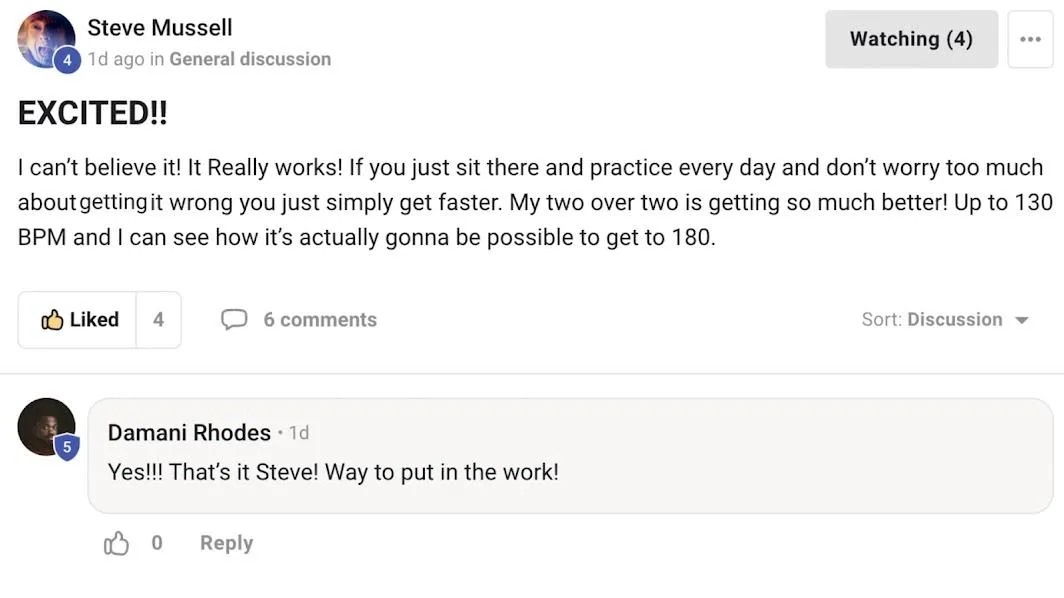Click the thumbs-up icon on the post
The width and height of the screenshot is (1064, 598).
pyautogui.click(x=52, y=320)
